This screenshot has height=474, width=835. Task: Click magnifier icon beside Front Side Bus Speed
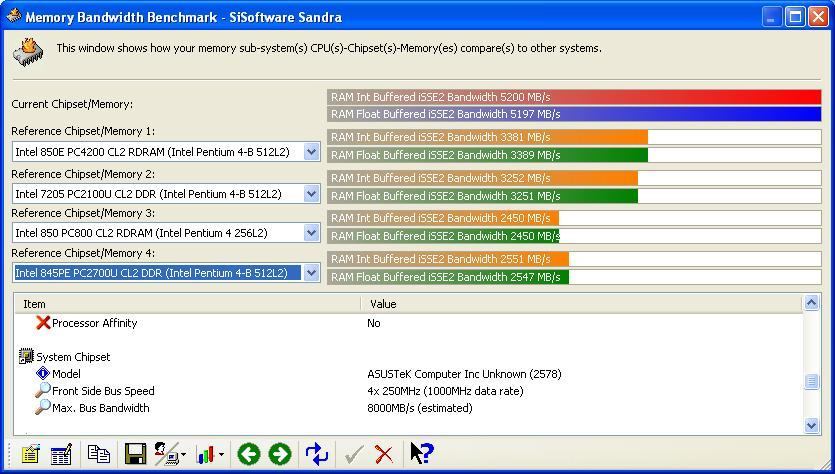click(x=43, y=390)
